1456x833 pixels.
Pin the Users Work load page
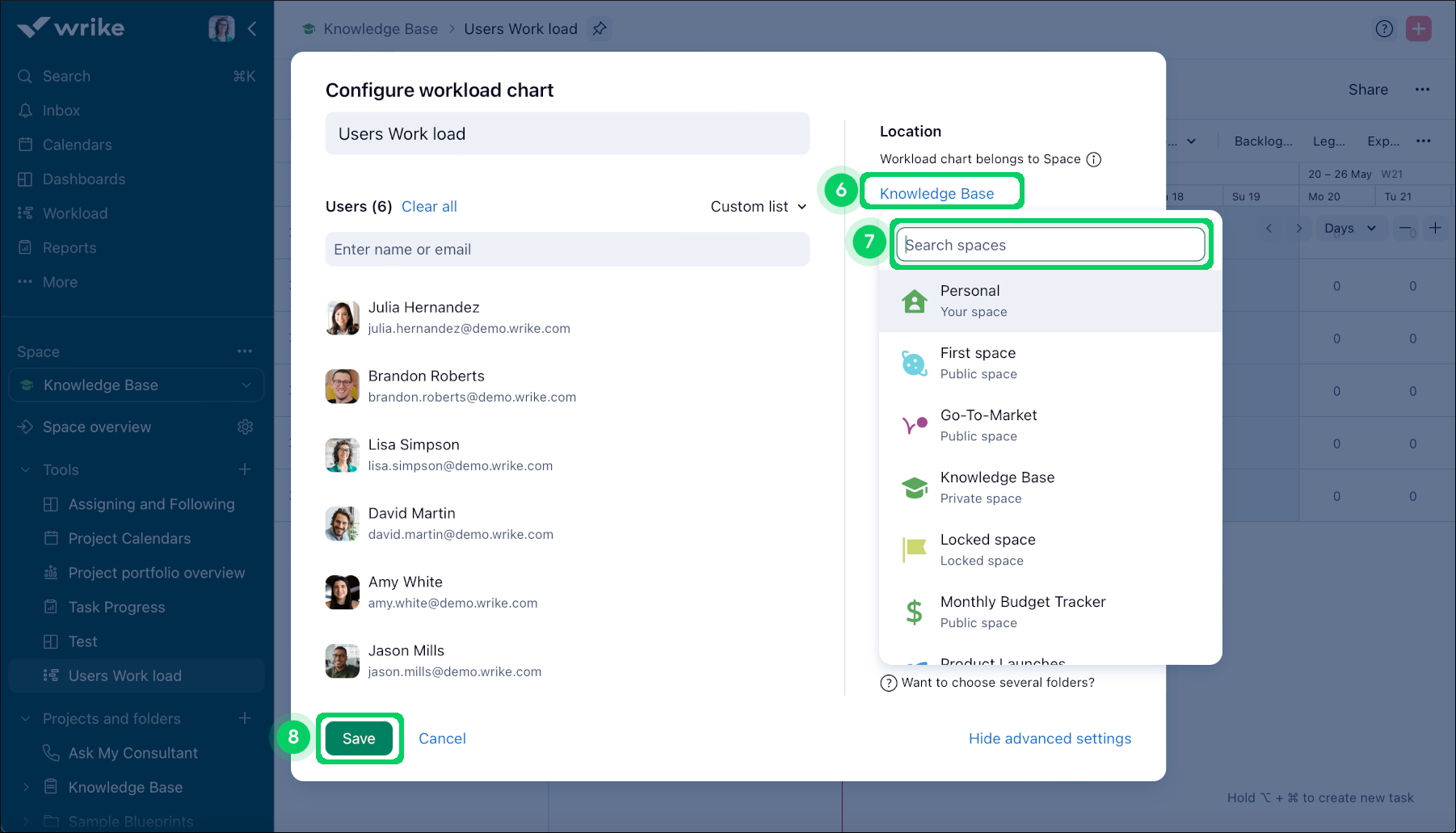coord(599,29)
